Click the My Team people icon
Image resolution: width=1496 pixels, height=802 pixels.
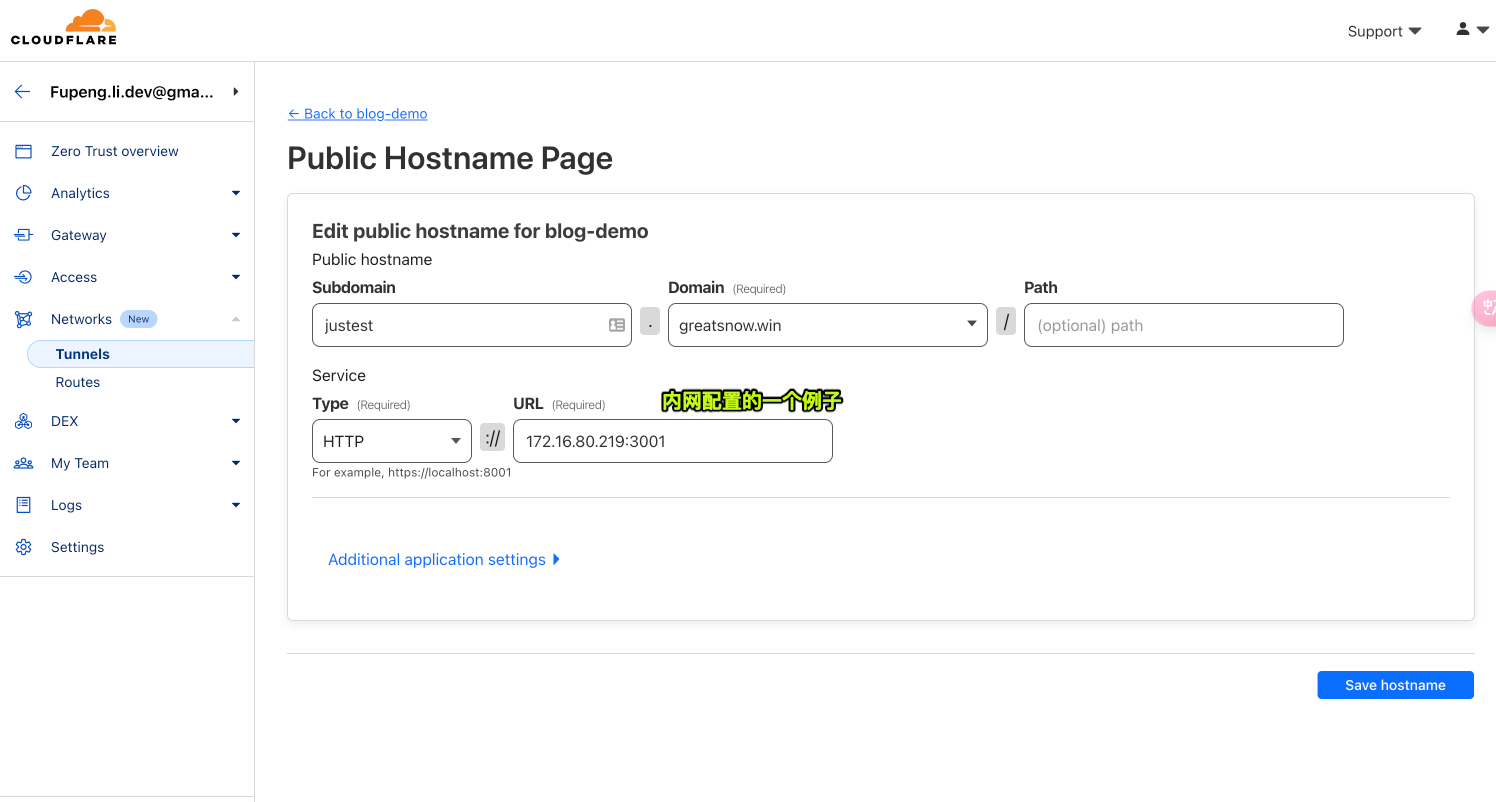click(x=24, y=463)
